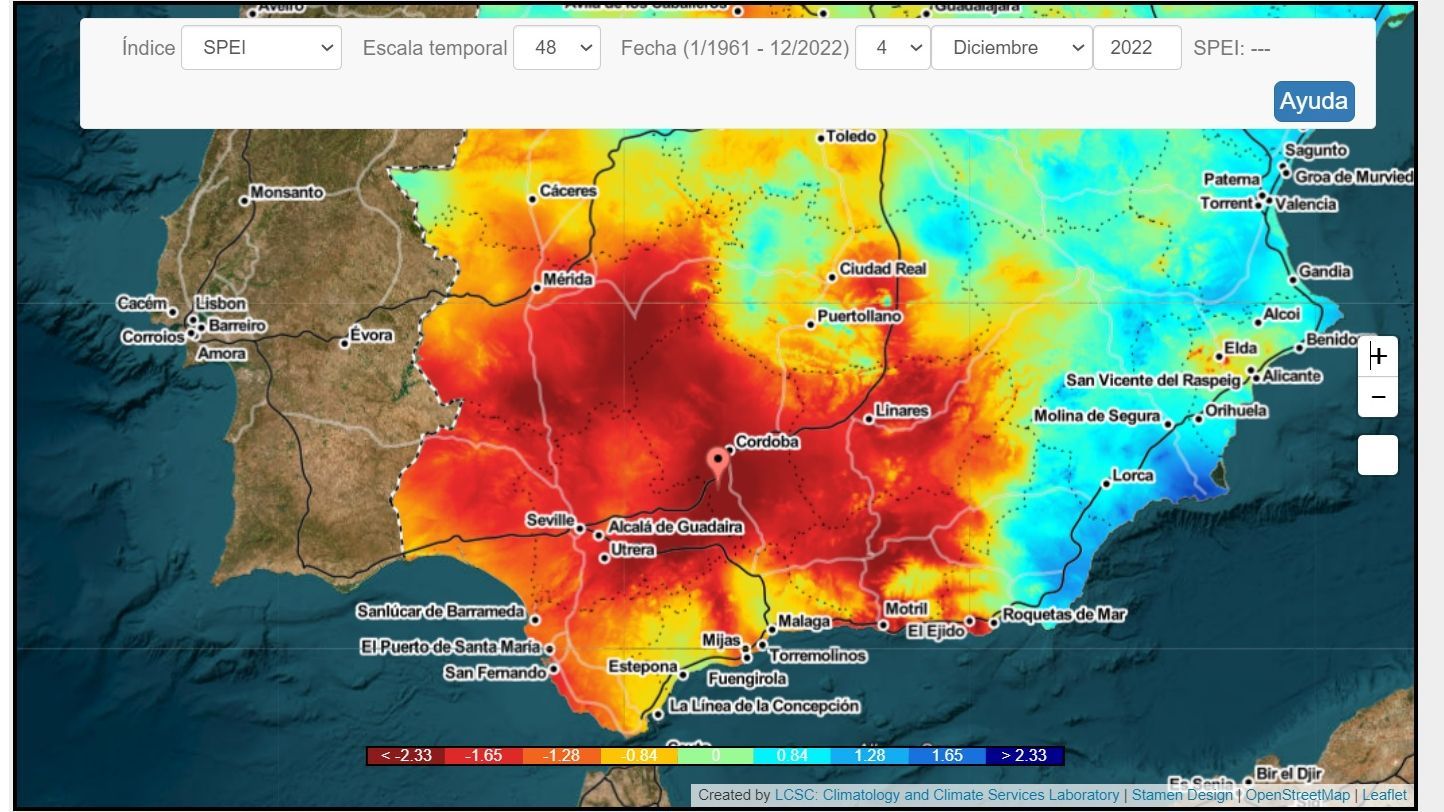This screenshot has width=1444, height=812.
Task: Open the date week number dropdown
Action: [892, 48]
